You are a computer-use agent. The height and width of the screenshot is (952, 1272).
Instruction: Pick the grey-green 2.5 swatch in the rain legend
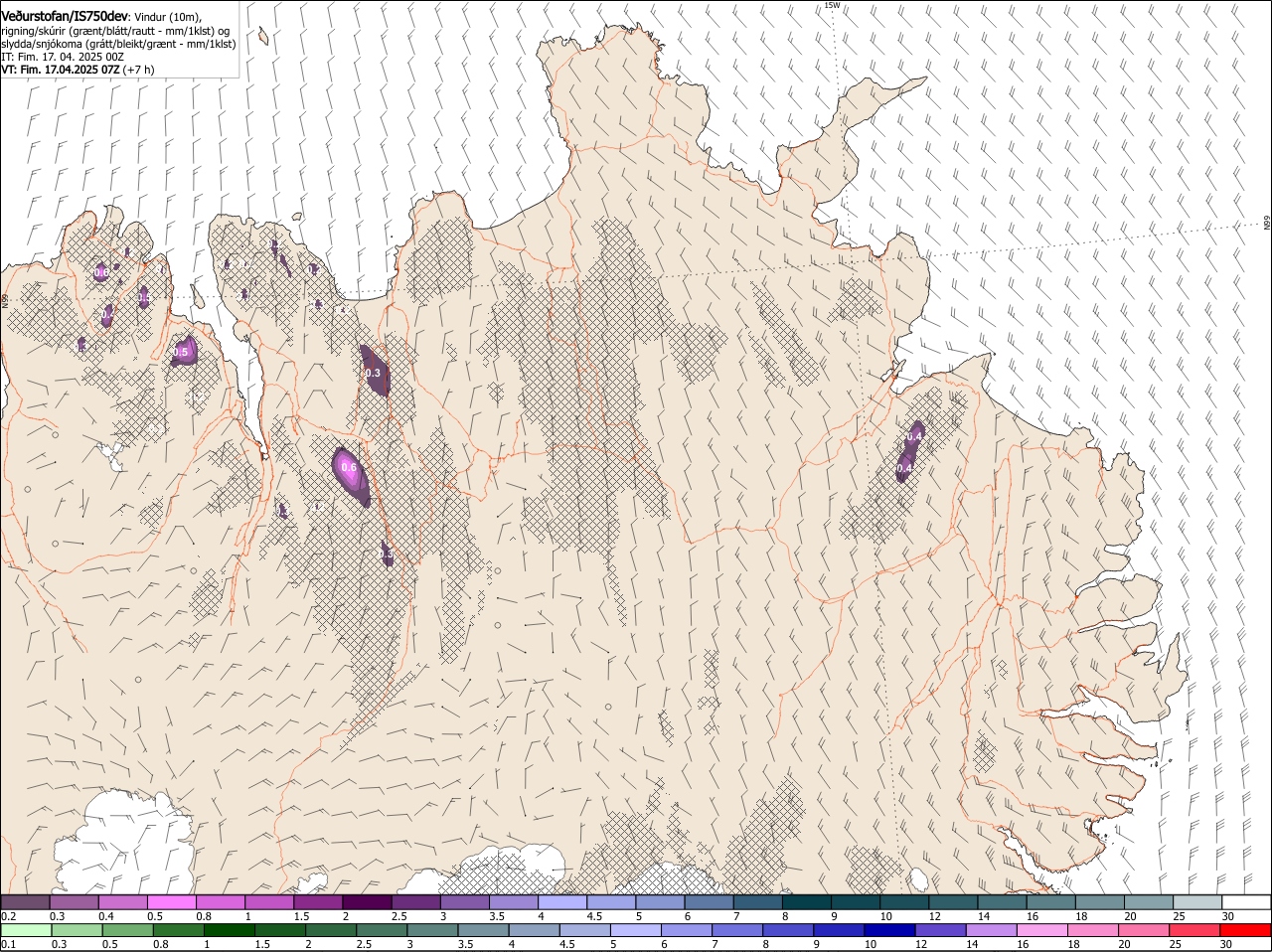click(x=382, y=930)
